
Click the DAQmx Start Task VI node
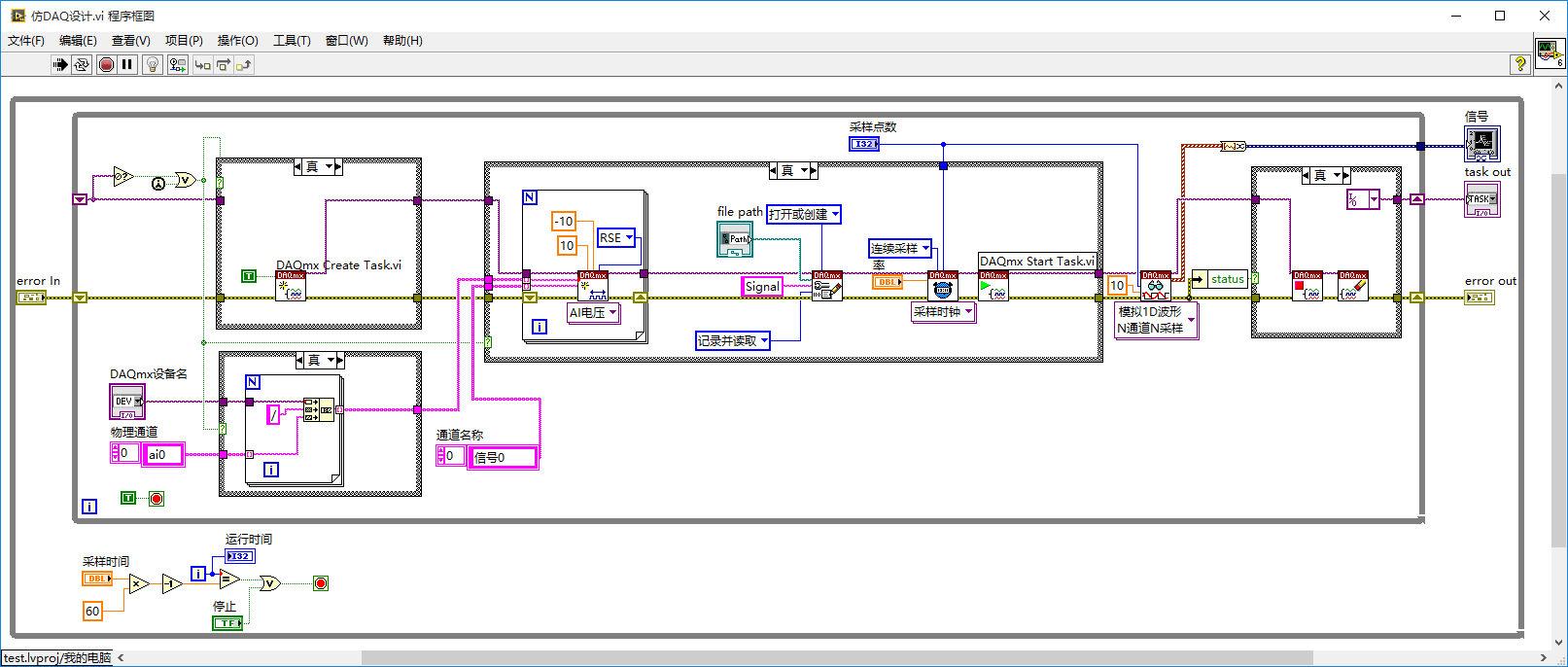pyautogui.click(x=993, y=286)
